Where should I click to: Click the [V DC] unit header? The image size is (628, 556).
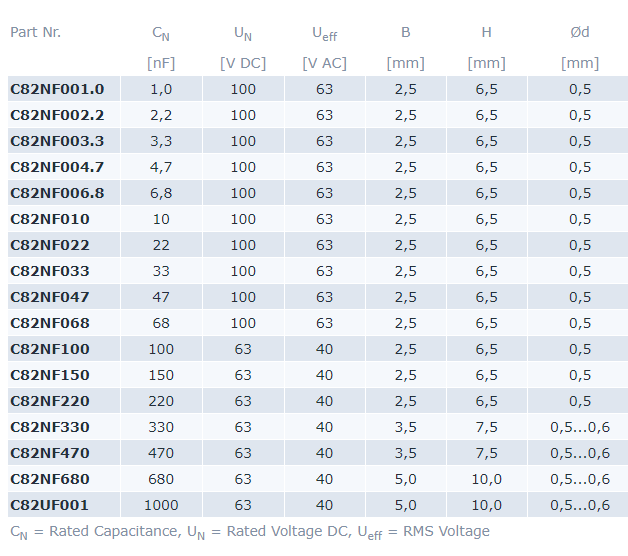click(243, 63)
